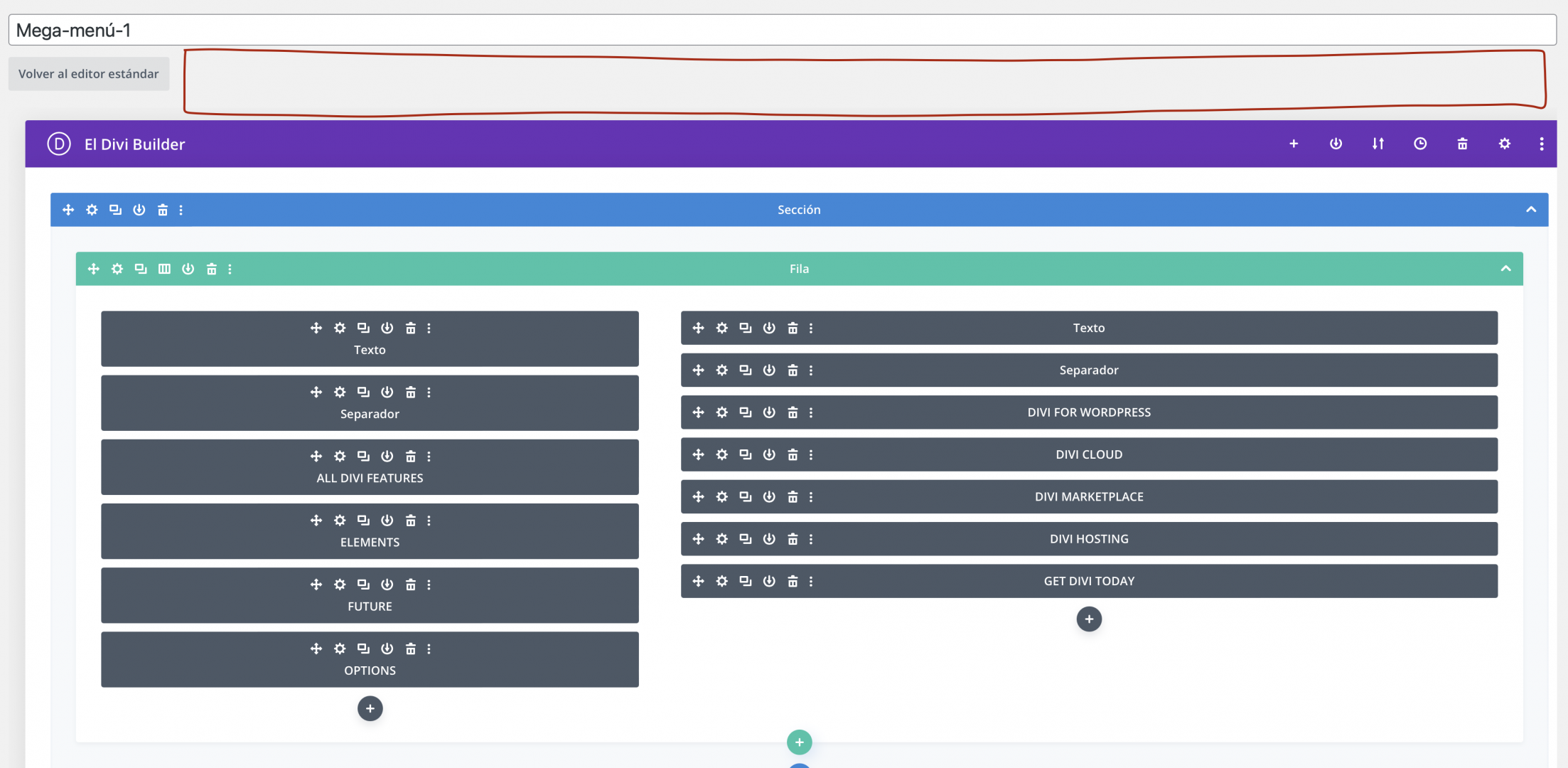Add module below OPTIONS in left column

(370, 708)
